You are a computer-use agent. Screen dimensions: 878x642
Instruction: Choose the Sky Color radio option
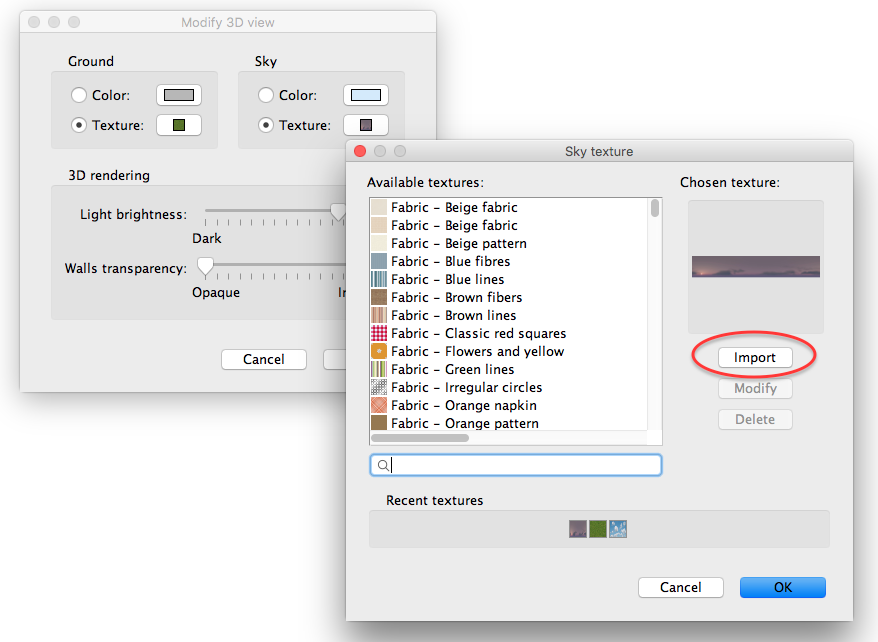coord(265,95)
